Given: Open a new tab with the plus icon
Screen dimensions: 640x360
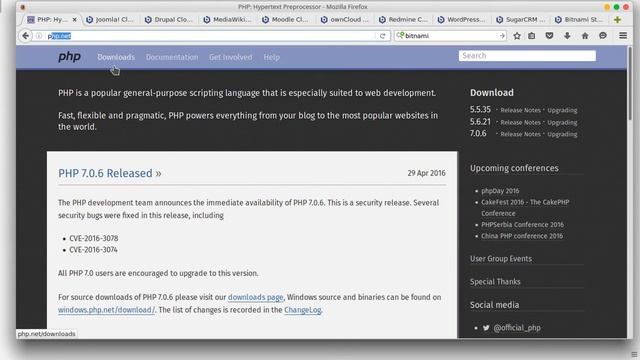Looking at the screenshot, I should coord(617,20).
